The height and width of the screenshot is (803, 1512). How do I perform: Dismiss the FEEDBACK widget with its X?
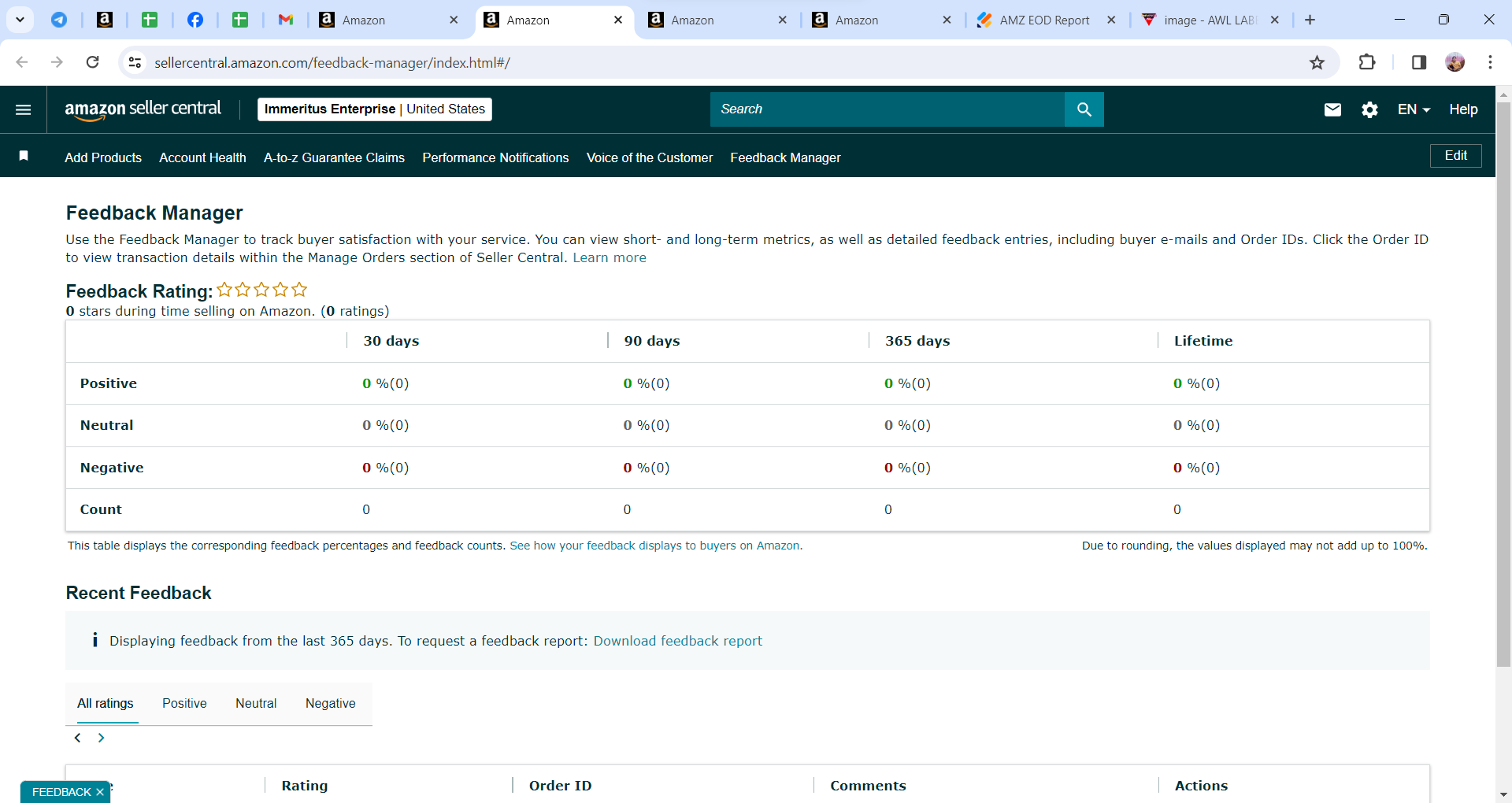pyautogui.click(x=100, y=792)
